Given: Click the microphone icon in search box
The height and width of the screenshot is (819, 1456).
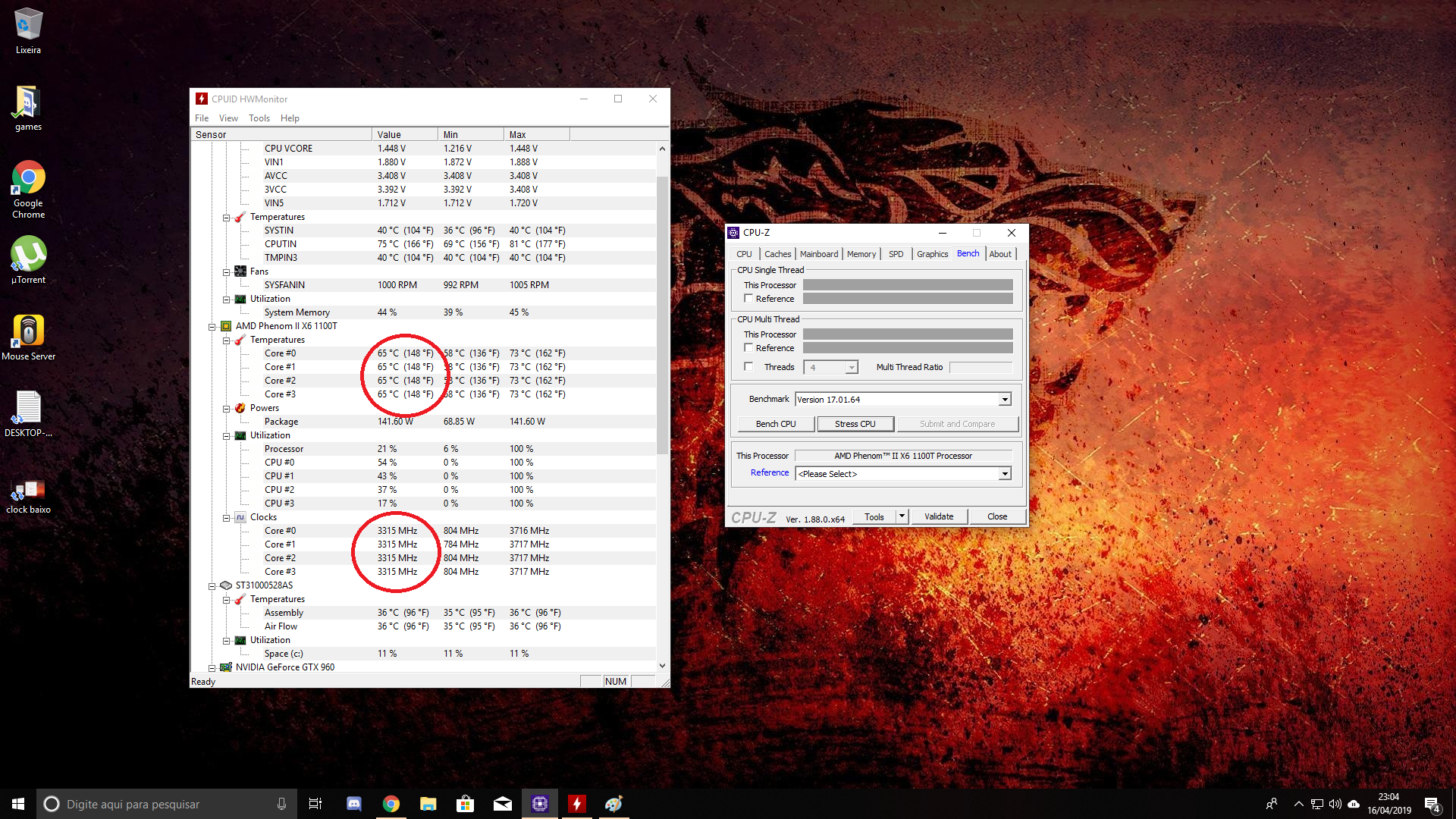Looking at the screenshot, I should [281, 804].
